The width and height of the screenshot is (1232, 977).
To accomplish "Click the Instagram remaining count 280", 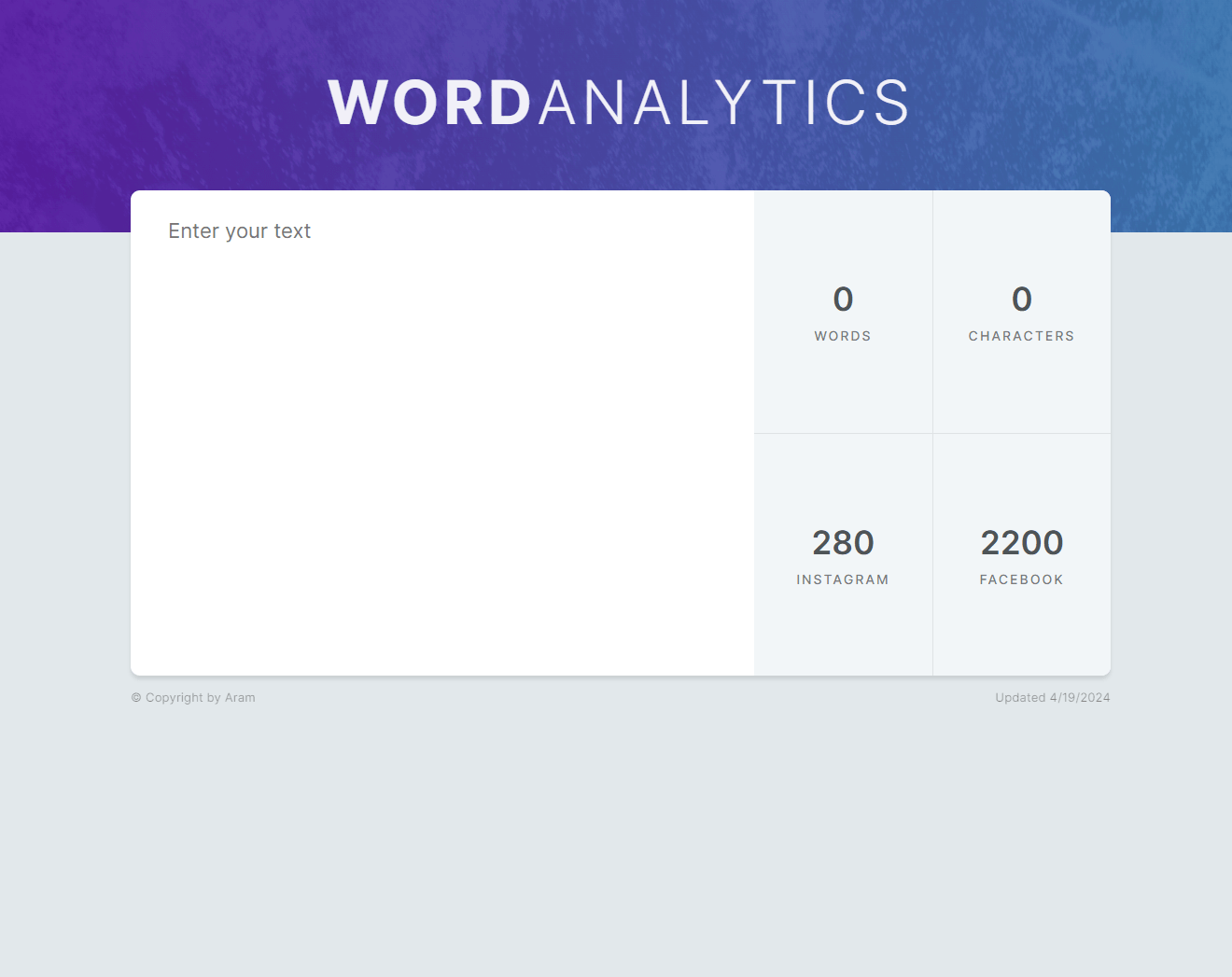I will (x=843, y=543).
